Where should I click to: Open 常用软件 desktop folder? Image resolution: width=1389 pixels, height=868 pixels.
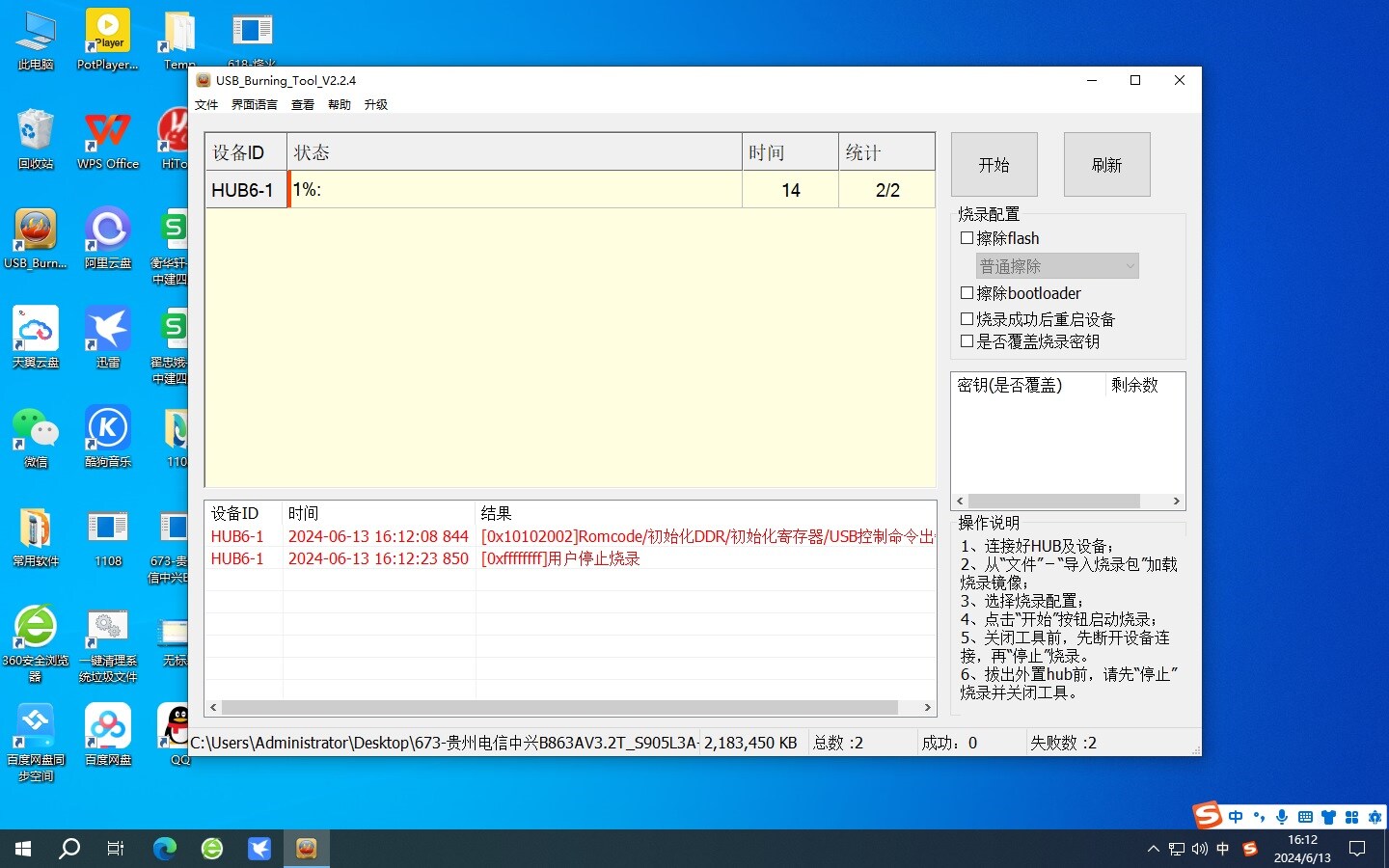36,537
